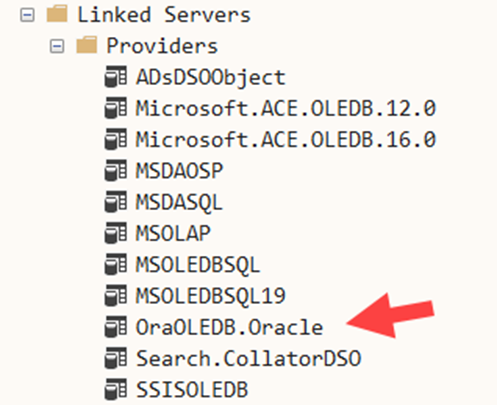
Task: Click the MSOLEDBSQL19 provider icon
Action: tap(116, 295)
